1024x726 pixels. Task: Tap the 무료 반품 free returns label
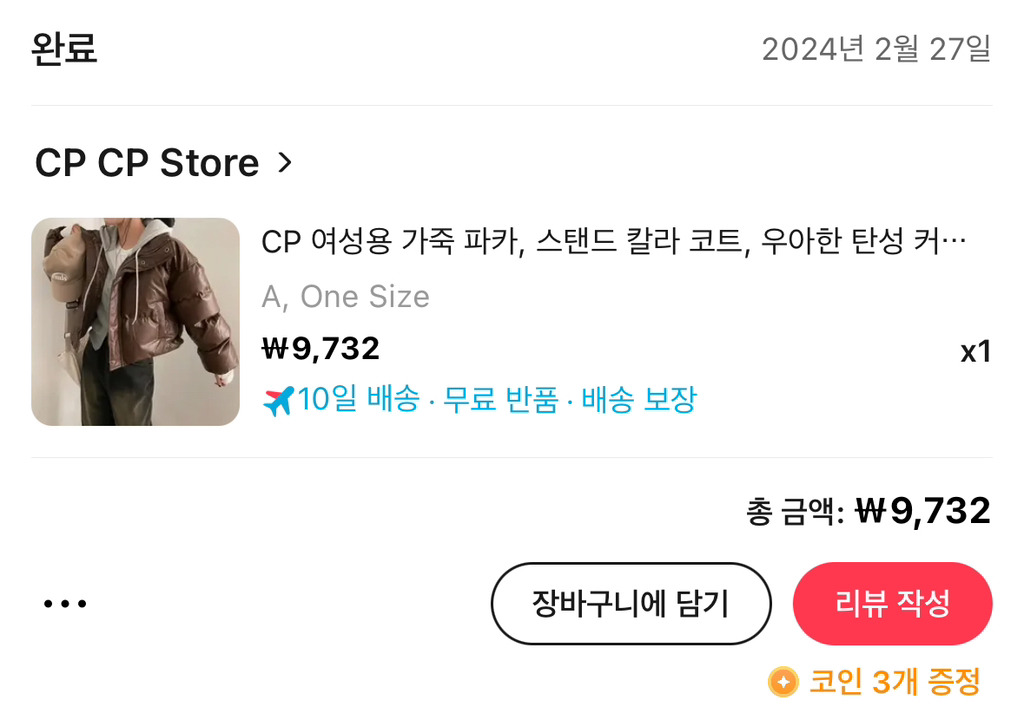pyautogui.click(x=501, y=399)
